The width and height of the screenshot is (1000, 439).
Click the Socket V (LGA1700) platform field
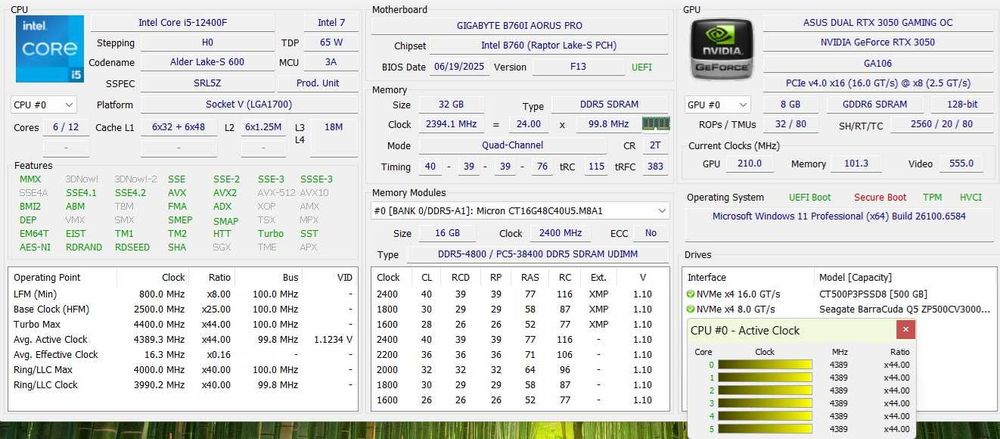[x=249, y=105]
